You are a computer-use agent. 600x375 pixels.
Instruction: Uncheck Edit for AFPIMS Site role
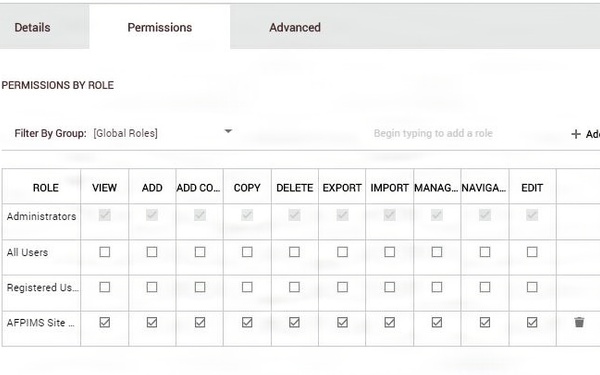(532, 322)
